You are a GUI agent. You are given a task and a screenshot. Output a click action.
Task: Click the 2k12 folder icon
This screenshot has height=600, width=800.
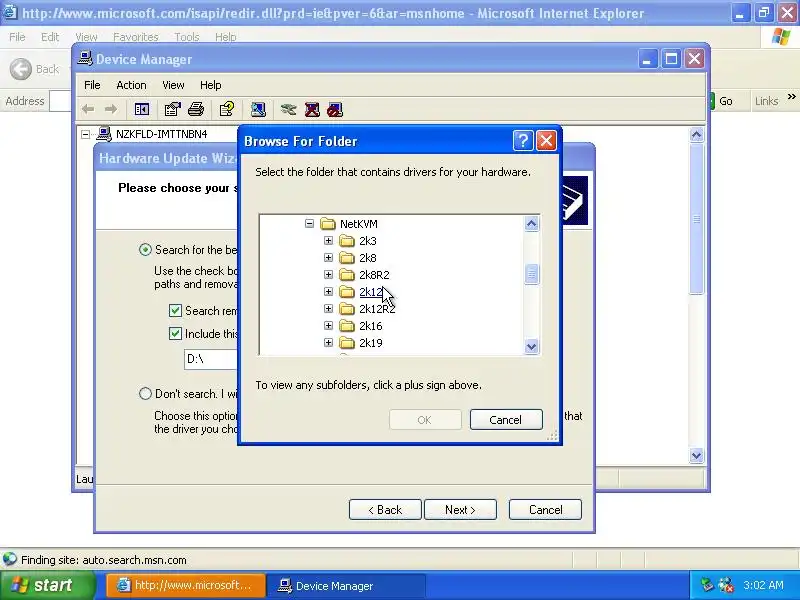(347, 292)
